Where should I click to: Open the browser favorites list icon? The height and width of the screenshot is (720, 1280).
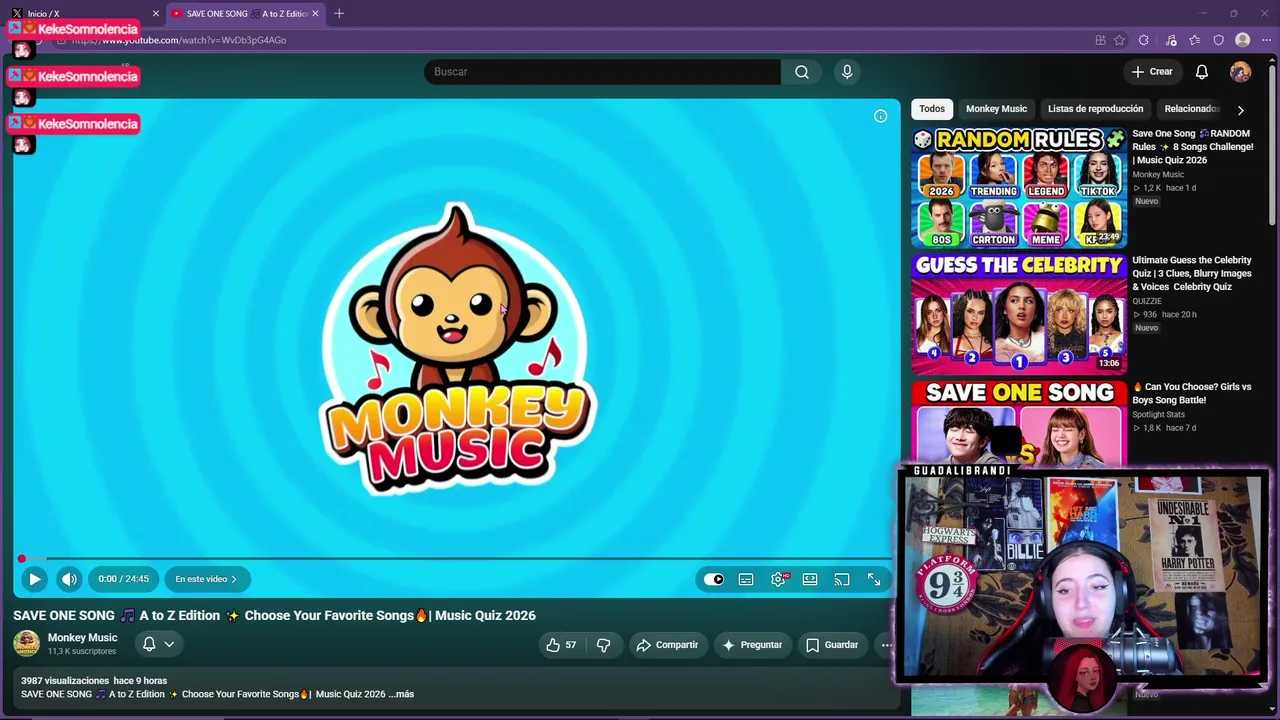pyautogui.click(x=1194, y=40)
